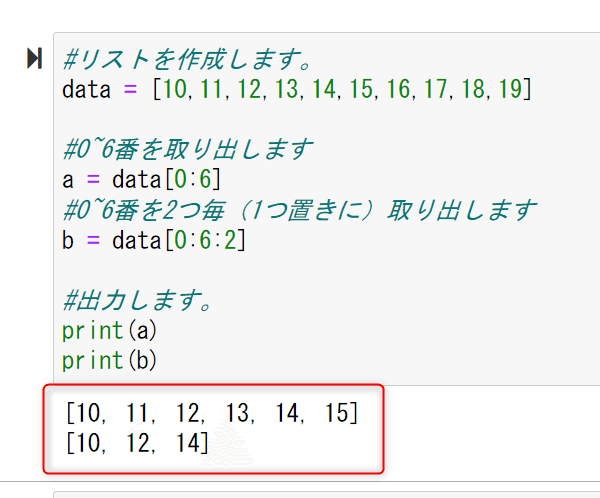Viewport: 600px width, 498px height.
Task: Click the comment 0~6番を取り出します
Action: [x=187, y=150]
